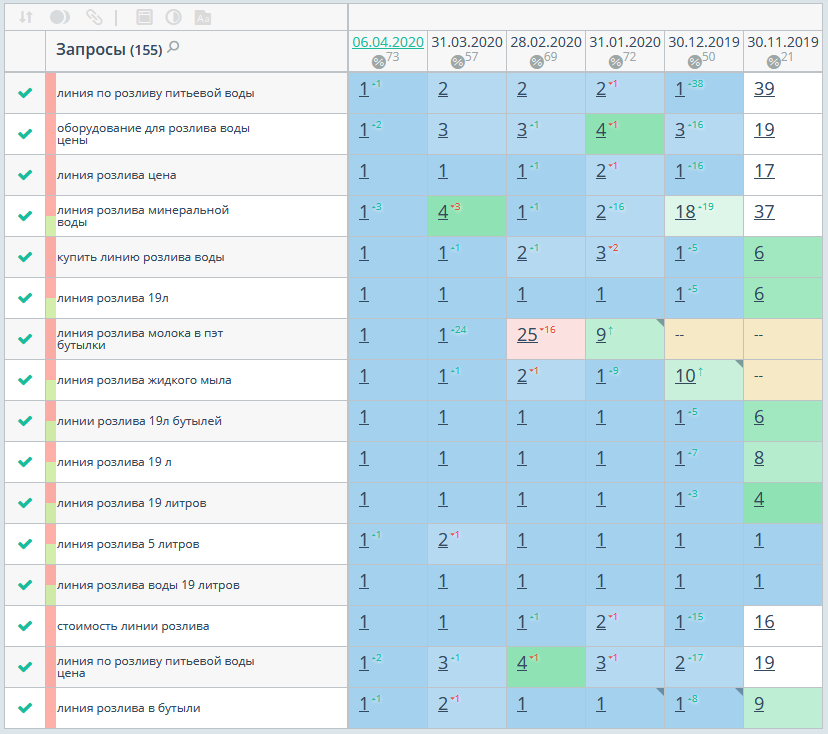Click the Запросы (155) column header
Viewport: 828px width, 734px height.
click(x=108, y=49)
